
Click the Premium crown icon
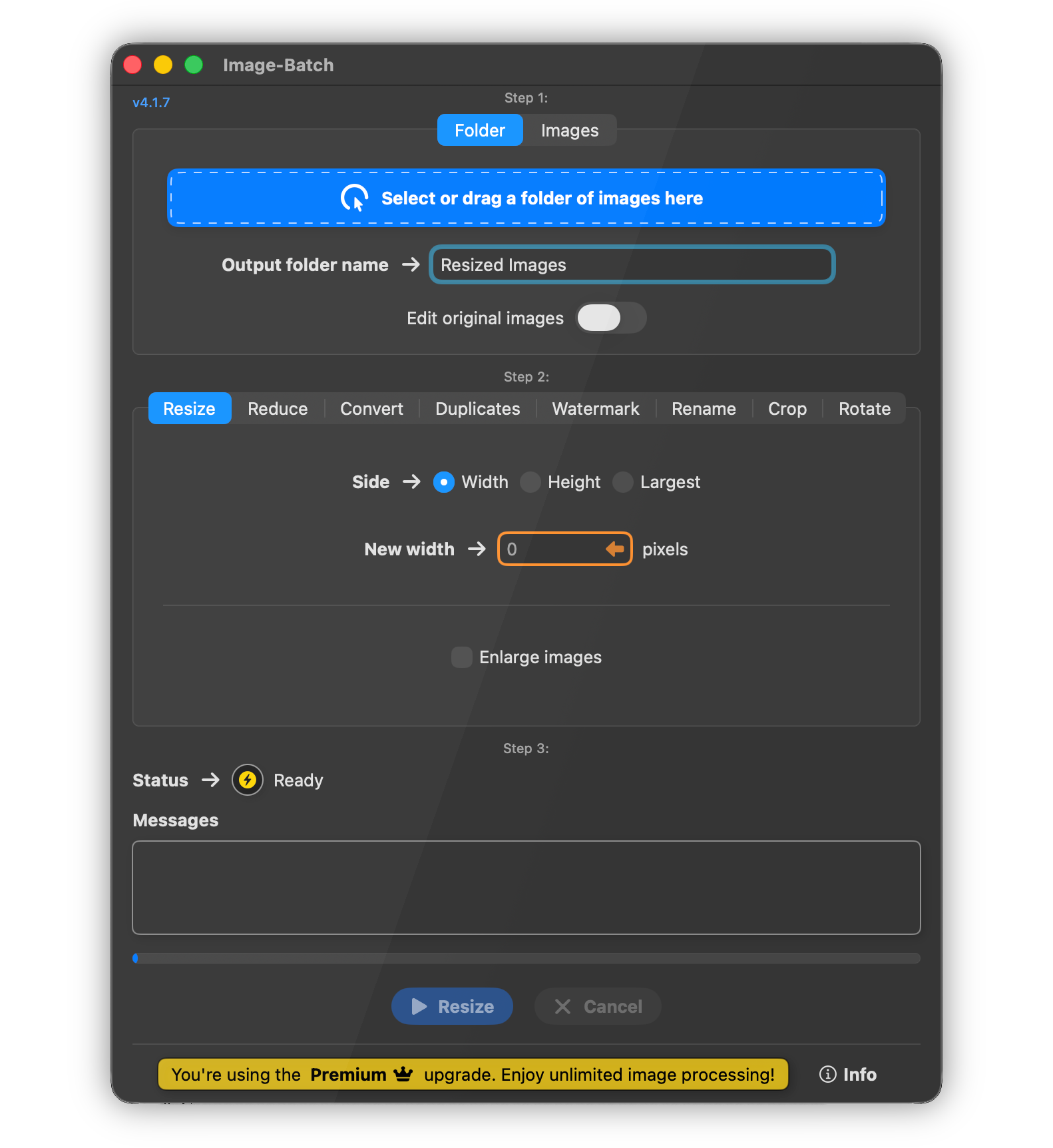pos(403,1074)
